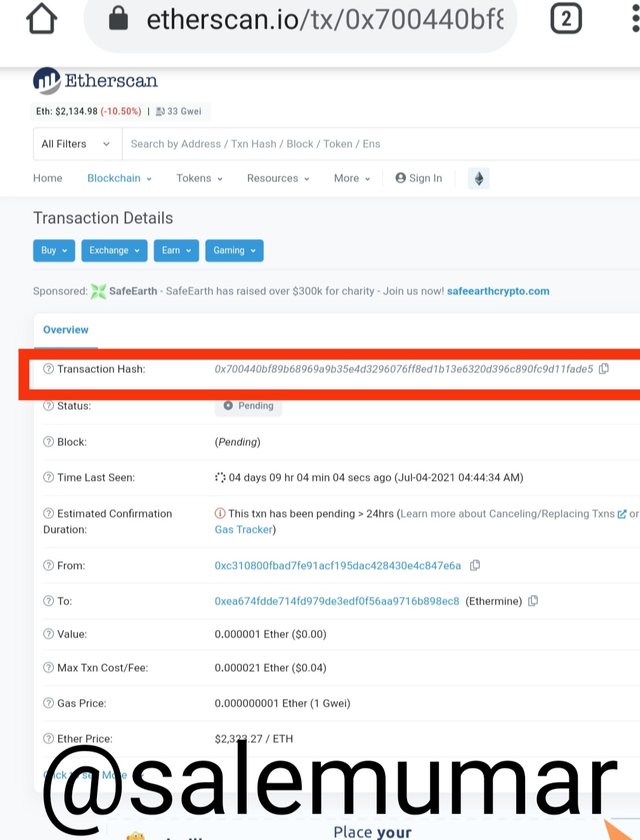Open the Buy dropdown button
Viewport: 640px width, 840px height.
coord(54,251)
